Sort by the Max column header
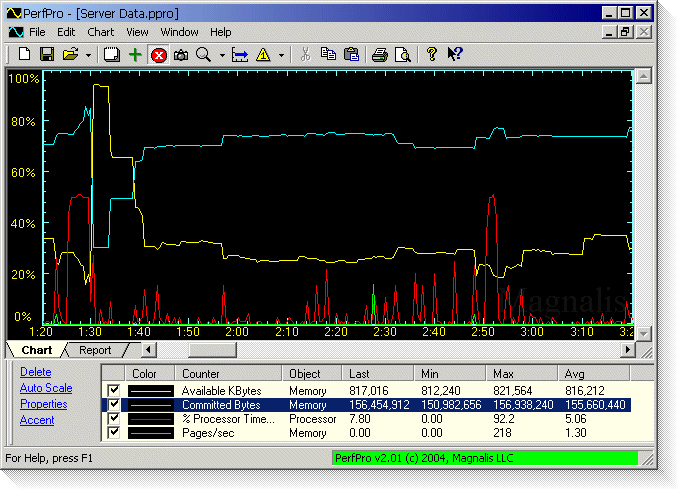This screenshot has height=490, width=678. [521, 373]
